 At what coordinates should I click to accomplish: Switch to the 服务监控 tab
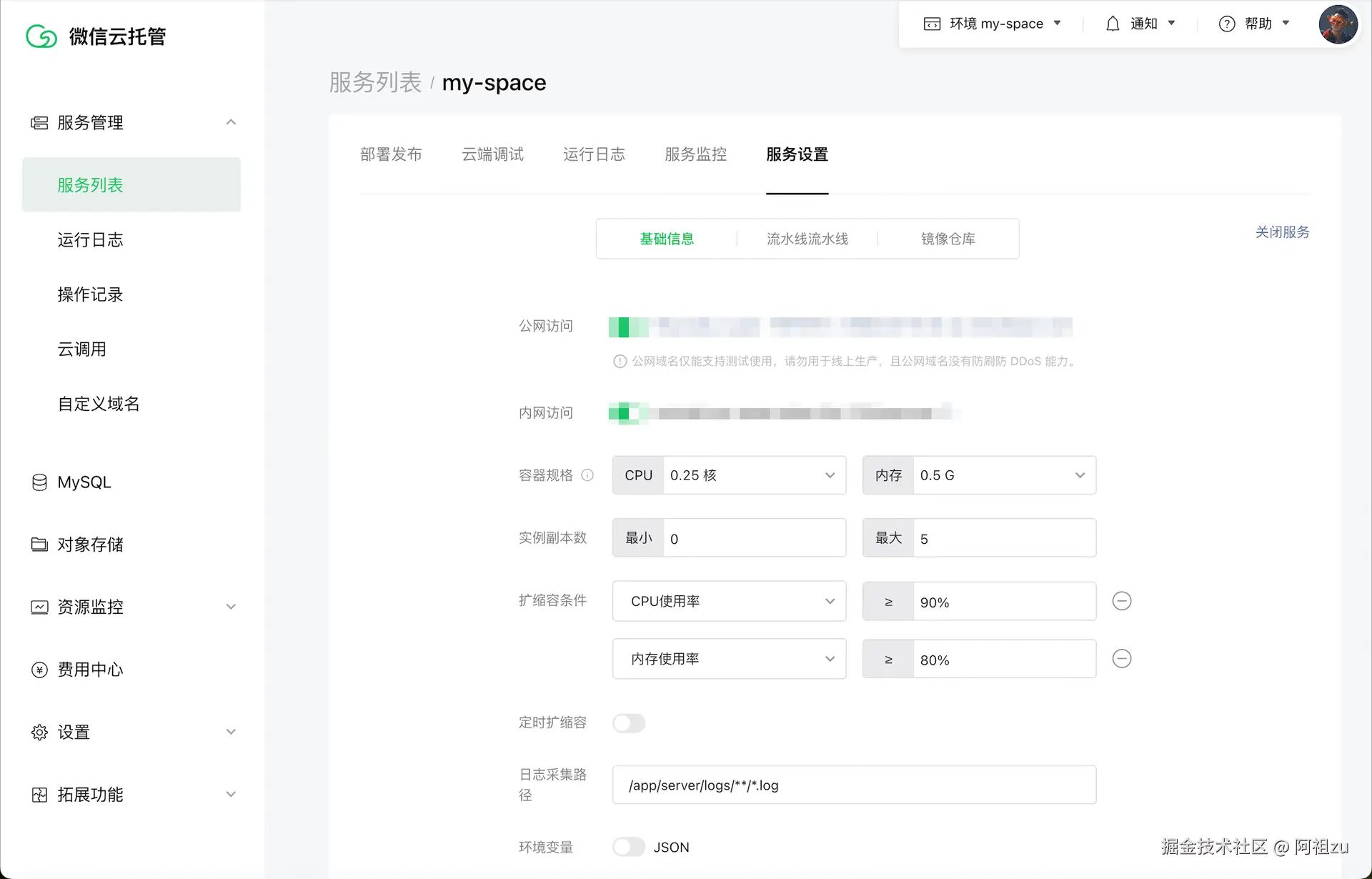[x=695, y=154]
